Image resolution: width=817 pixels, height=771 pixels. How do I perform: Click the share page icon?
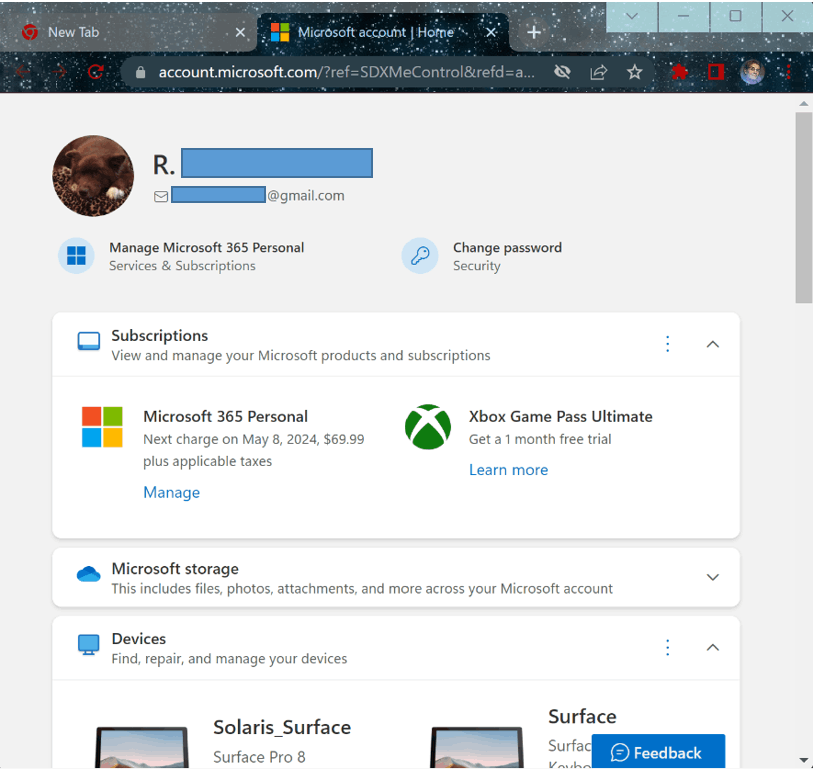pos(599,72)
